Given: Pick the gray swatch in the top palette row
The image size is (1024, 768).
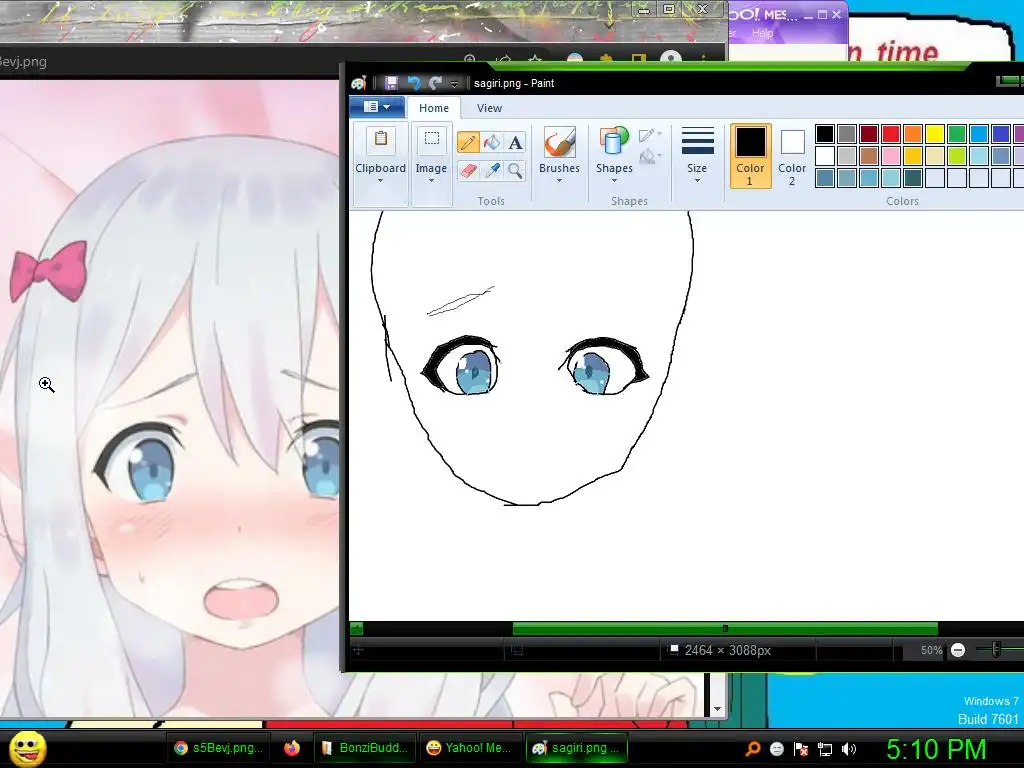Looking at the screenshot, I should point(846,134).
